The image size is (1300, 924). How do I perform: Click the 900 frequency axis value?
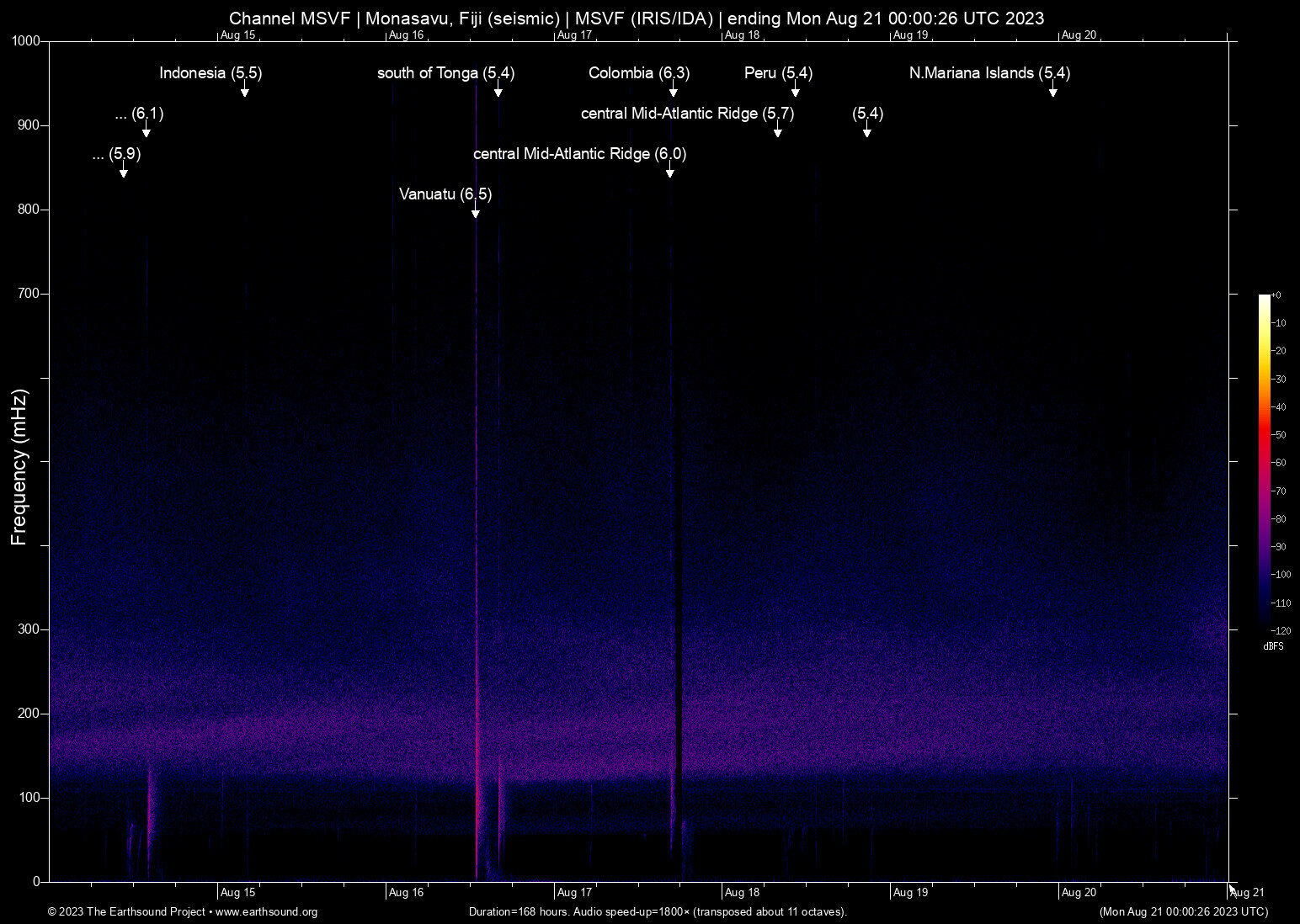click(29, 125)
